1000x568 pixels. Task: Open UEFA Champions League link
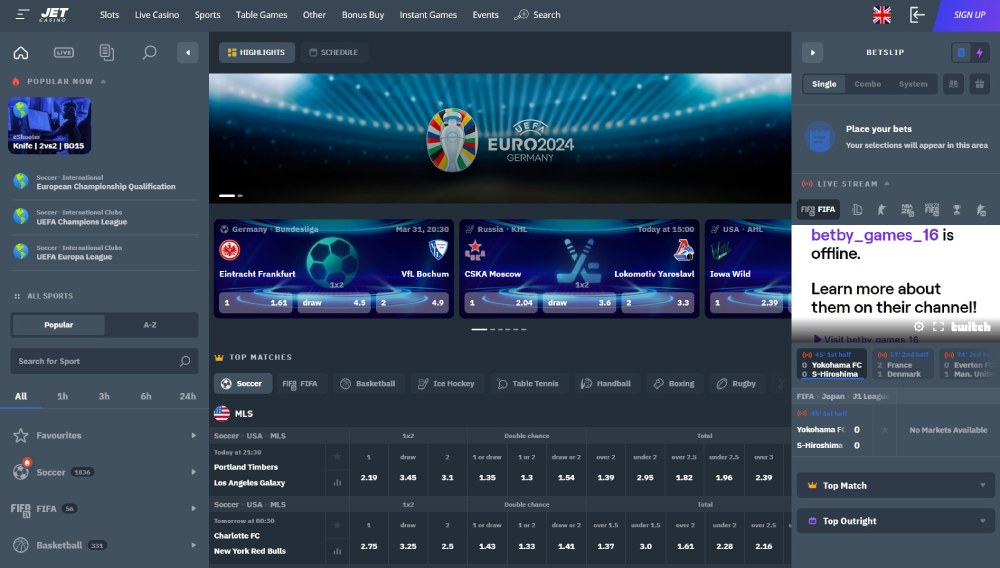coord(82,222)
